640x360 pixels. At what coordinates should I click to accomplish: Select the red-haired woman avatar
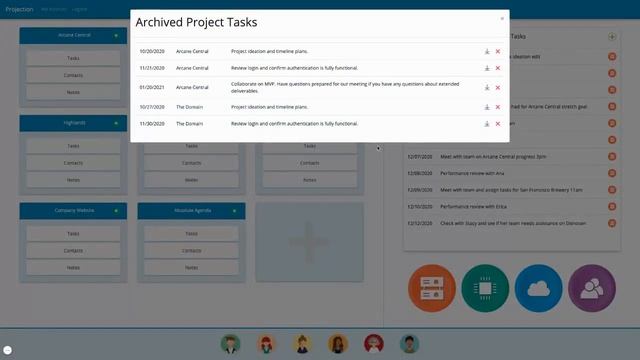[x=266, y=344]
